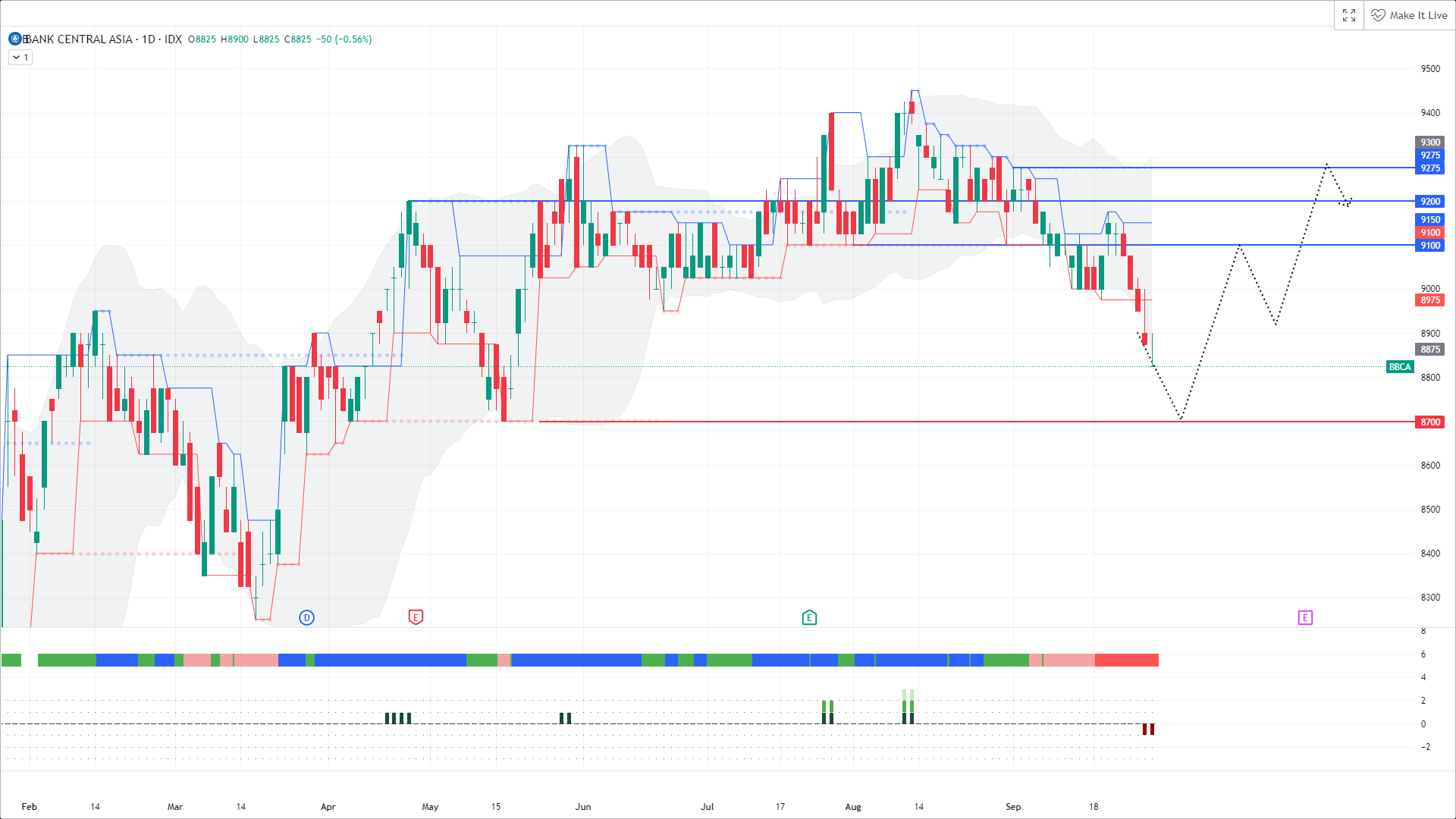Select the BBCA price label tag
The image size is (1456, 819).
(x=1400, y=367)
